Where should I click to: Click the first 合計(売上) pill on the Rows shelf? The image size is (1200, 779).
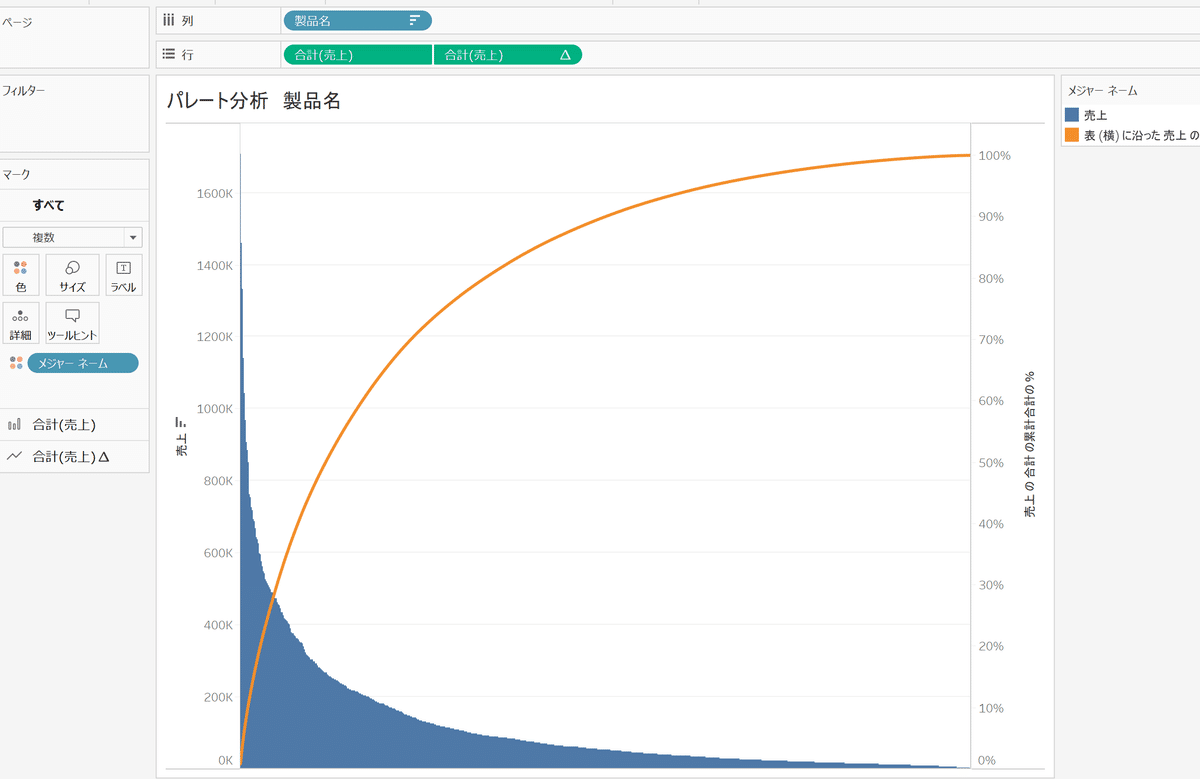(x=357, y=54)
